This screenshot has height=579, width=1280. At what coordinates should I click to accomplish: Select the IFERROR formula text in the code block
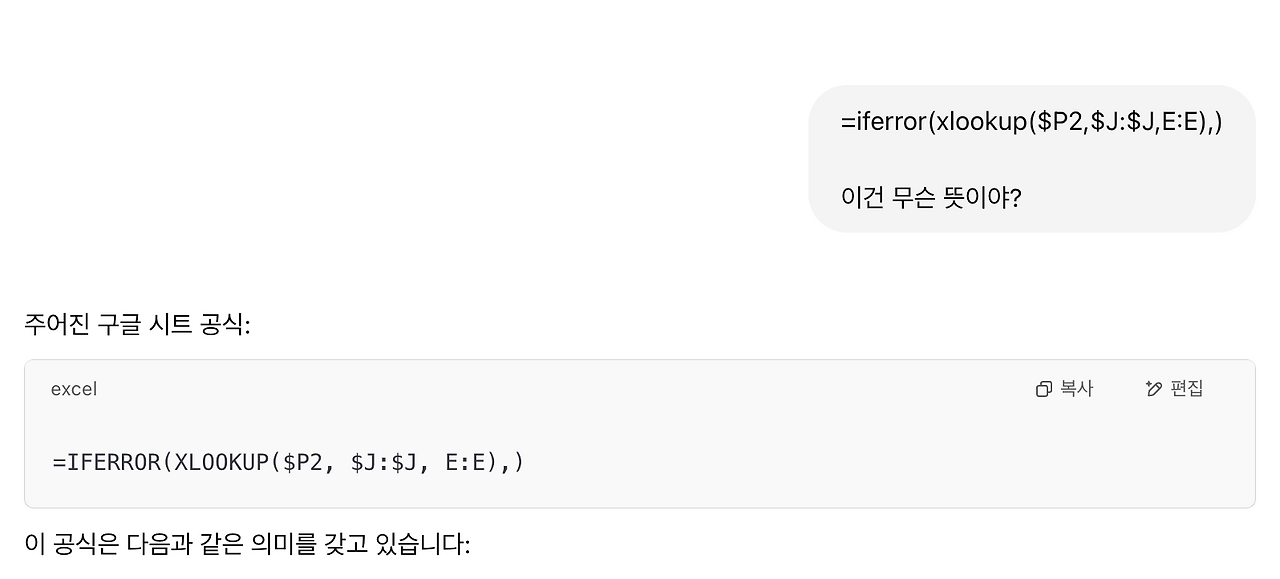[x=286, y=462]
